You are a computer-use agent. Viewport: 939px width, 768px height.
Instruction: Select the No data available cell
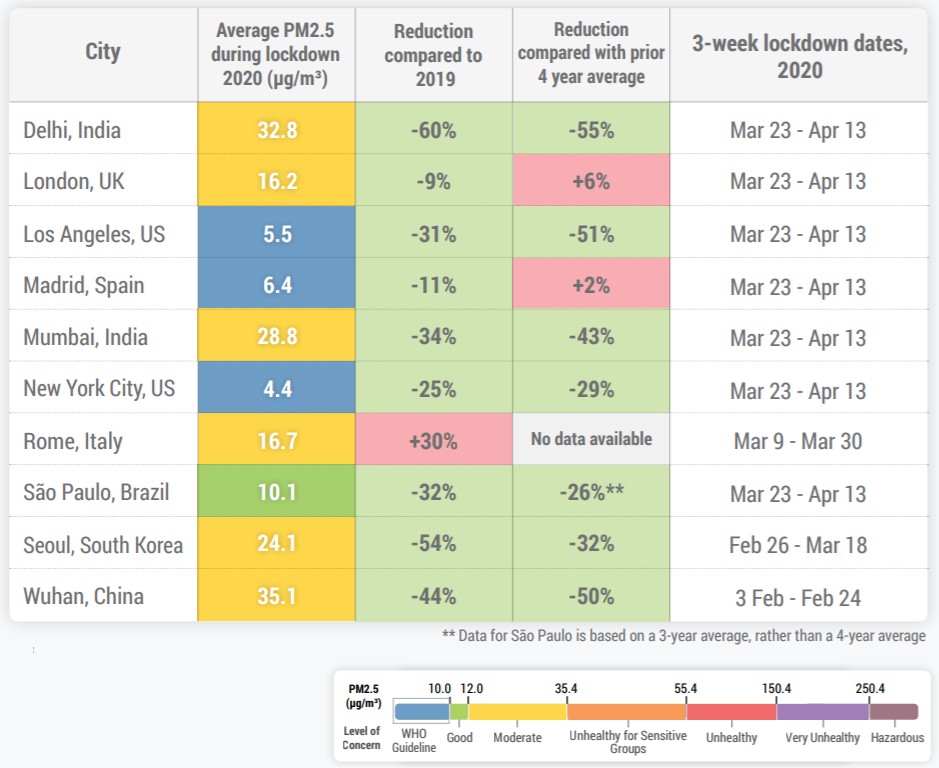coord(591,439)
